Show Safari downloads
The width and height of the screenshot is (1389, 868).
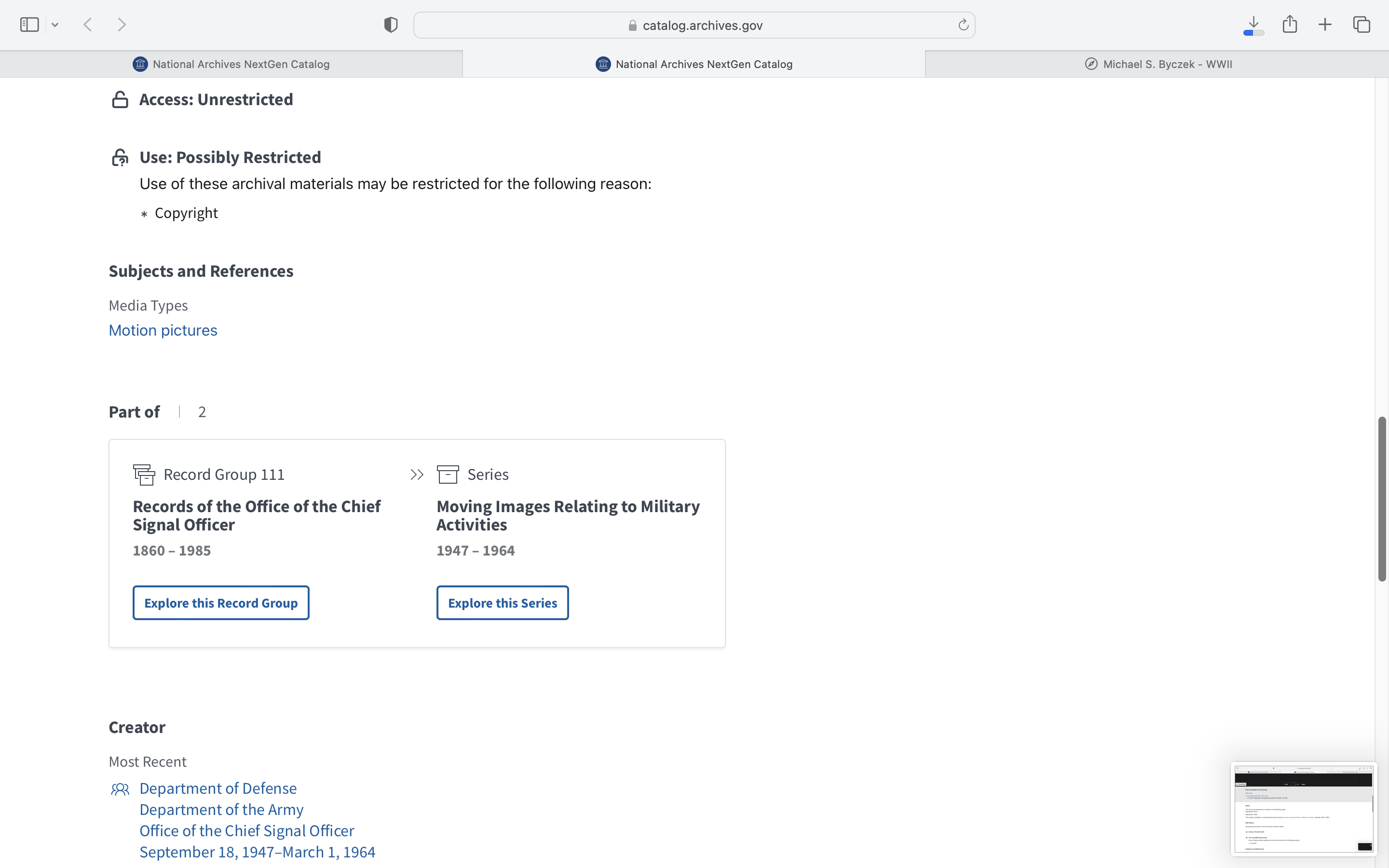pos(1253,25)
